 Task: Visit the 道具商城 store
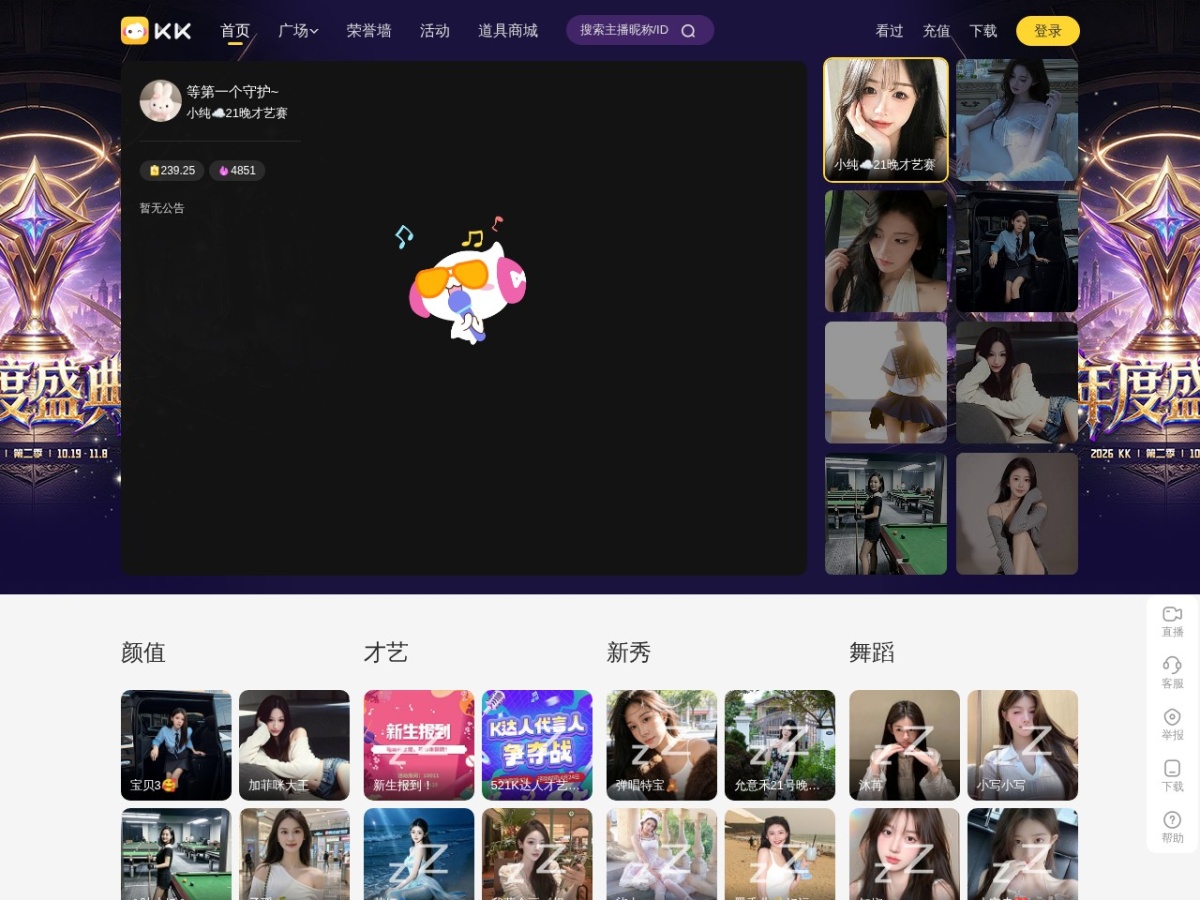click(x=508, y=30)
